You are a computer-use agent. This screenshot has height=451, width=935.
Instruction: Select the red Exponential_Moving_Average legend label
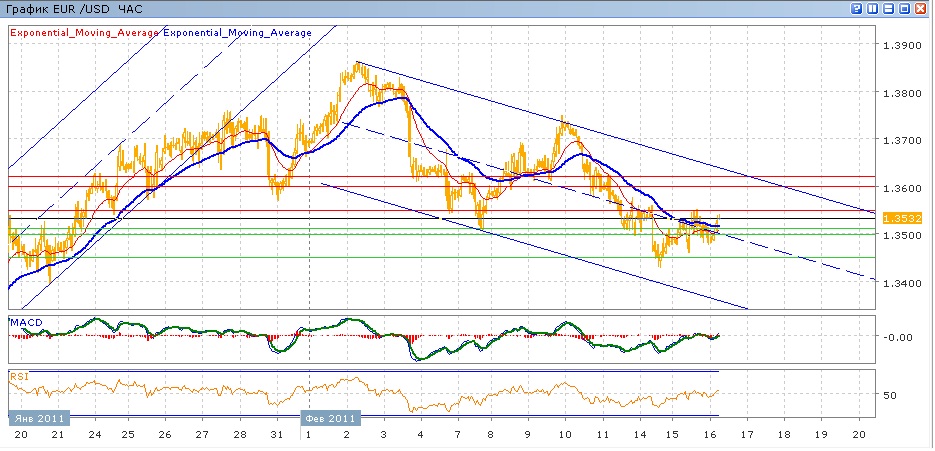pyautogui.click(x=84, y=32)
